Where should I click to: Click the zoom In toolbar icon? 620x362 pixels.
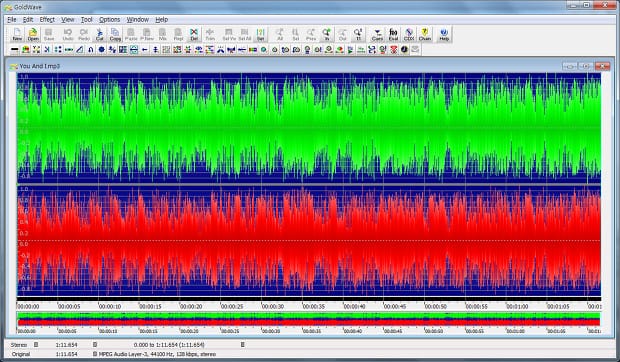pos(326,34)
